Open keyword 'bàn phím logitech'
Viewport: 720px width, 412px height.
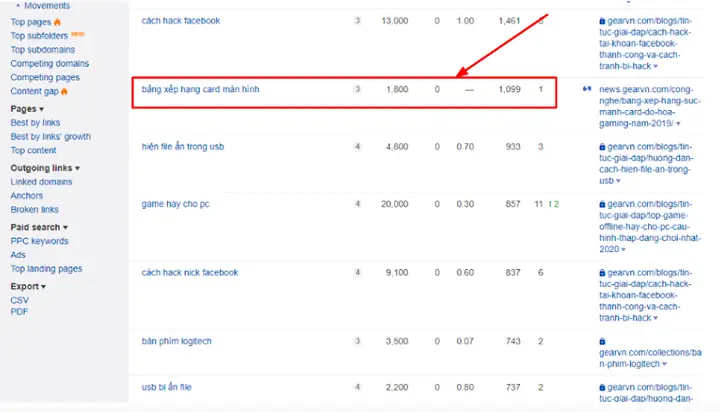(x=176, y=341)
